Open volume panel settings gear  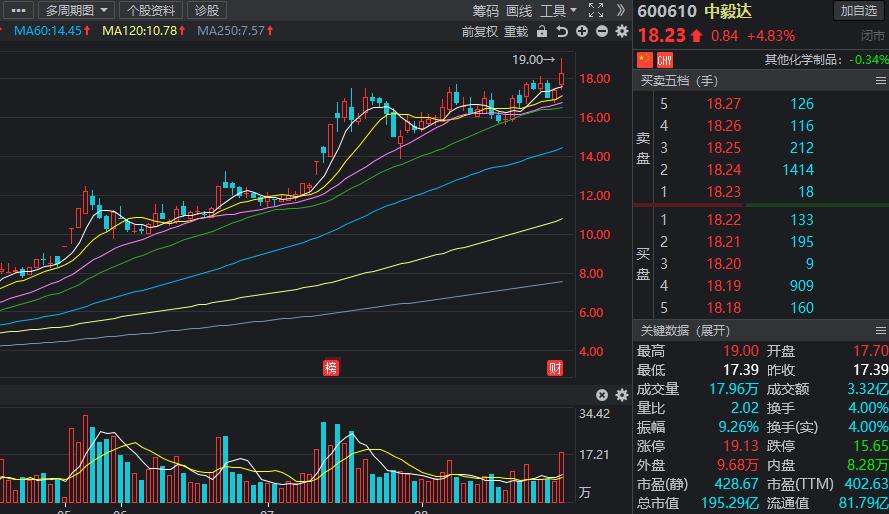pyautogui.click(x=621, y=395)
